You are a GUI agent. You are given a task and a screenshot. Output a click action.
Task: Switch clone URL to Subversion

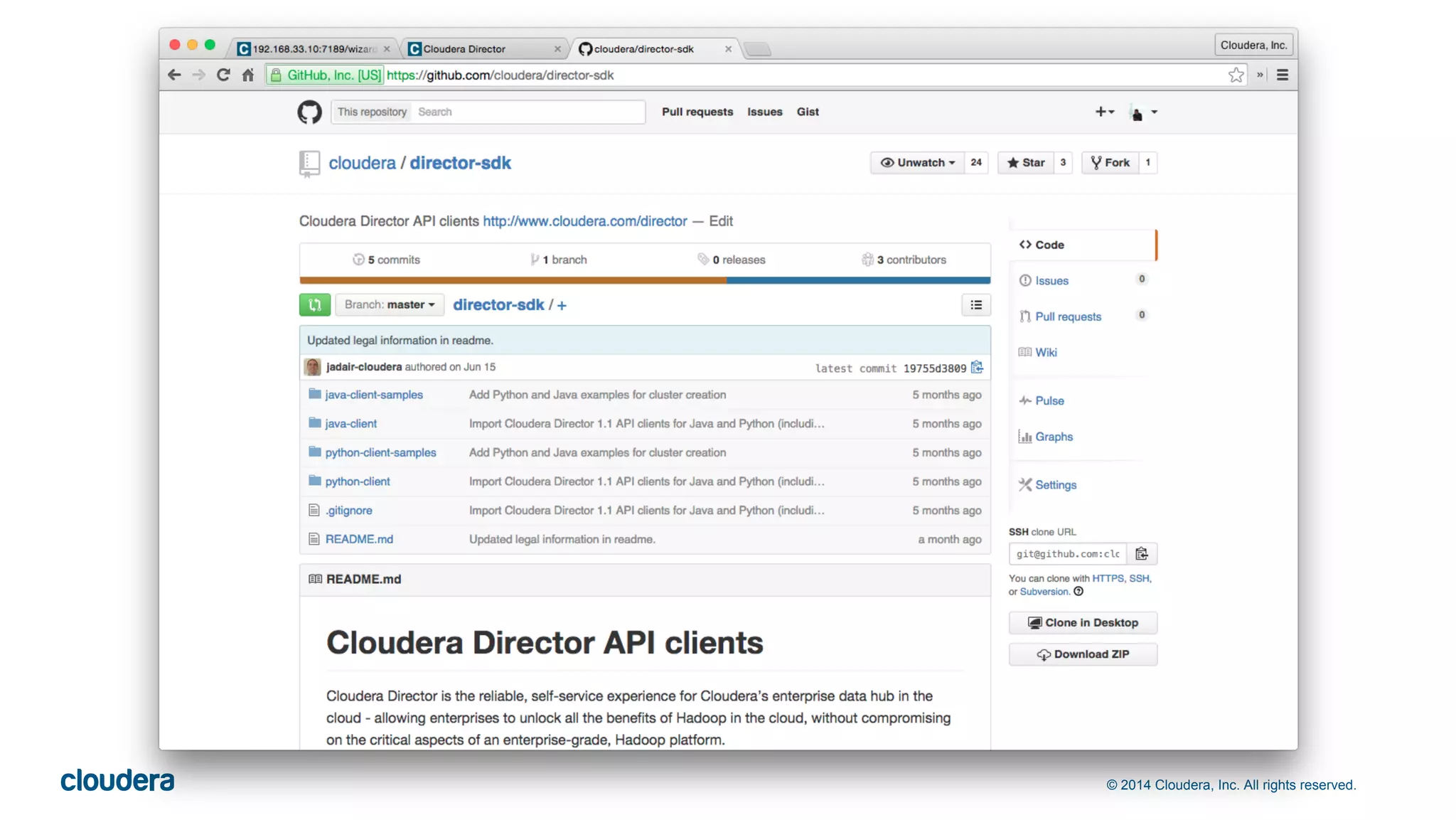[1044, 592]
